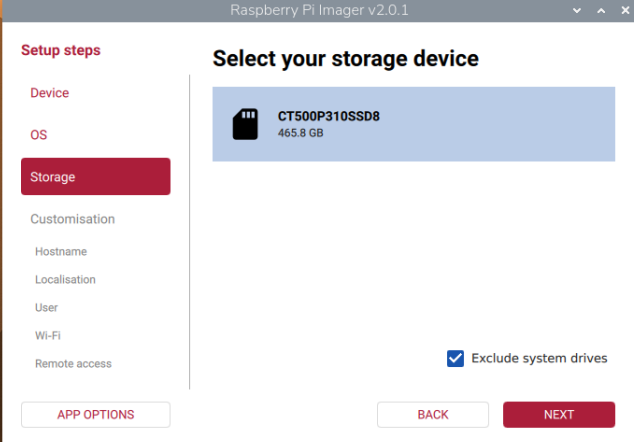Click the 'Exclude system drives' label text
This screenshot has height=442, width=634.
pos(538,358)
